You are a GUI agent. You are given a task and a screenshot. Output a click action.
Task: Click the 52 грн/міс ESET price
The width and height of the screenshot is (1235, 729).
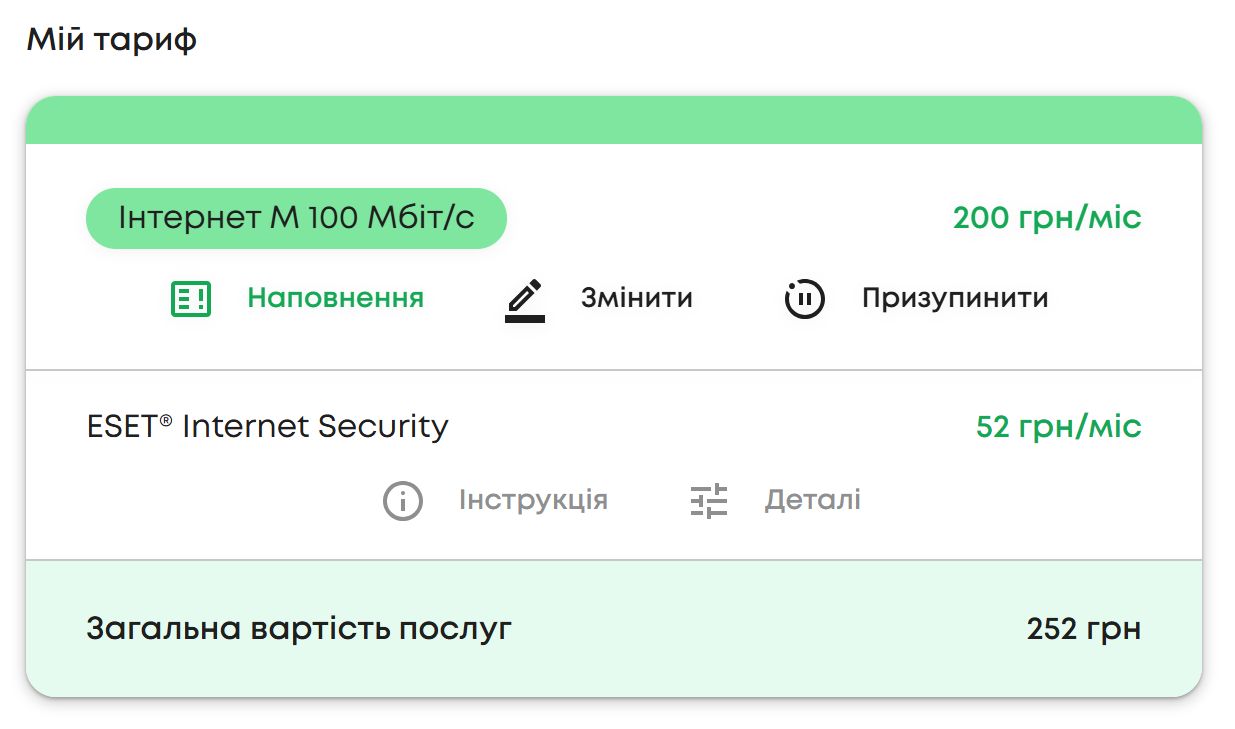click(x=1058, y=428)
